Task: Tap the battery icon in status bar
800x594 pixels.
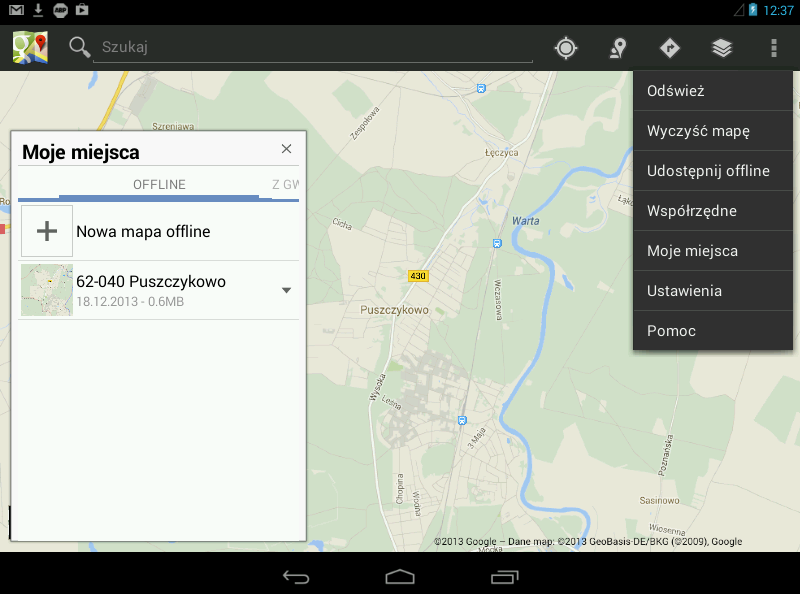Action: coord(753,10)
